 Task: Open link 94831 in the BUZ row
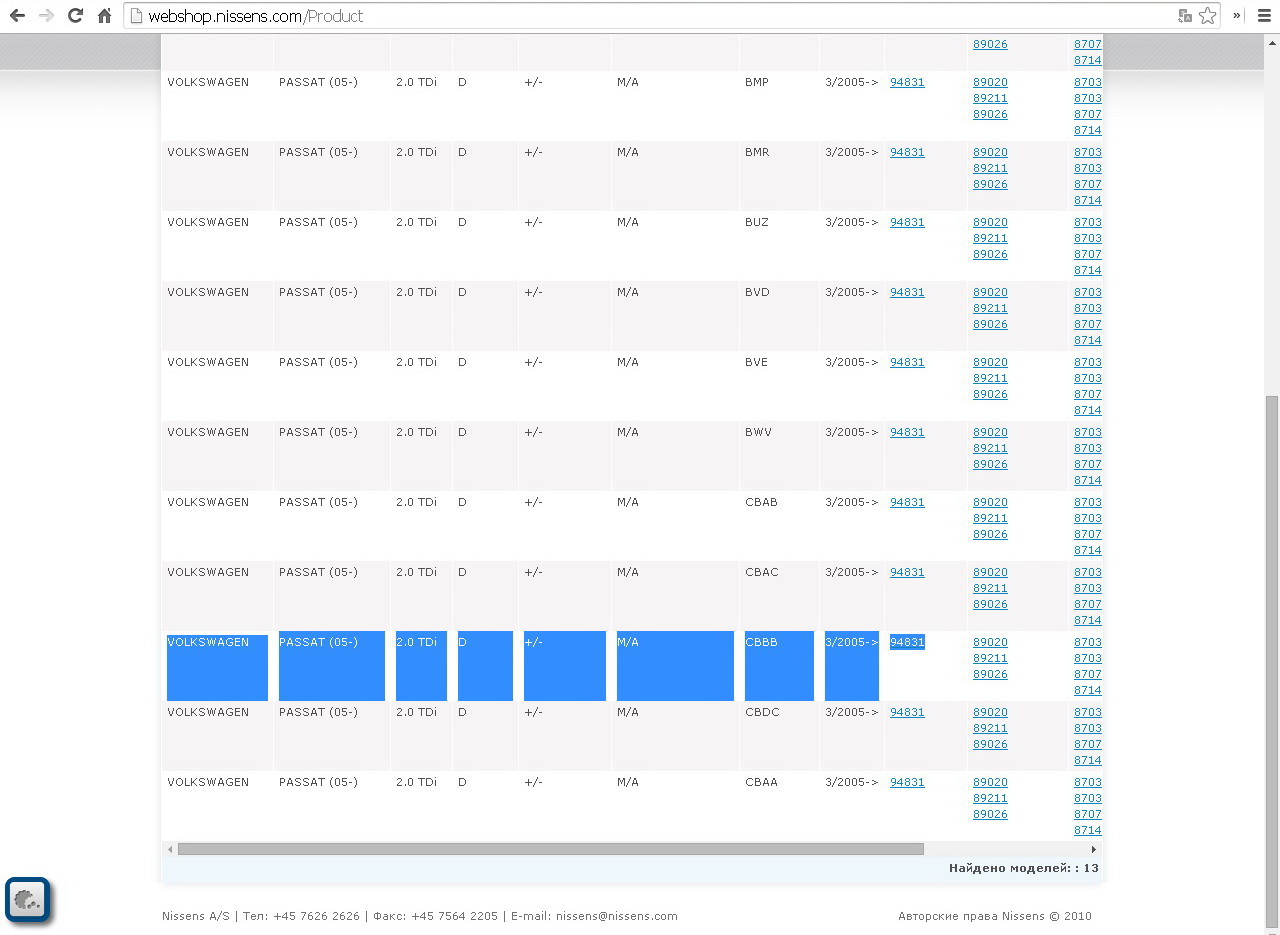point(907,222)
